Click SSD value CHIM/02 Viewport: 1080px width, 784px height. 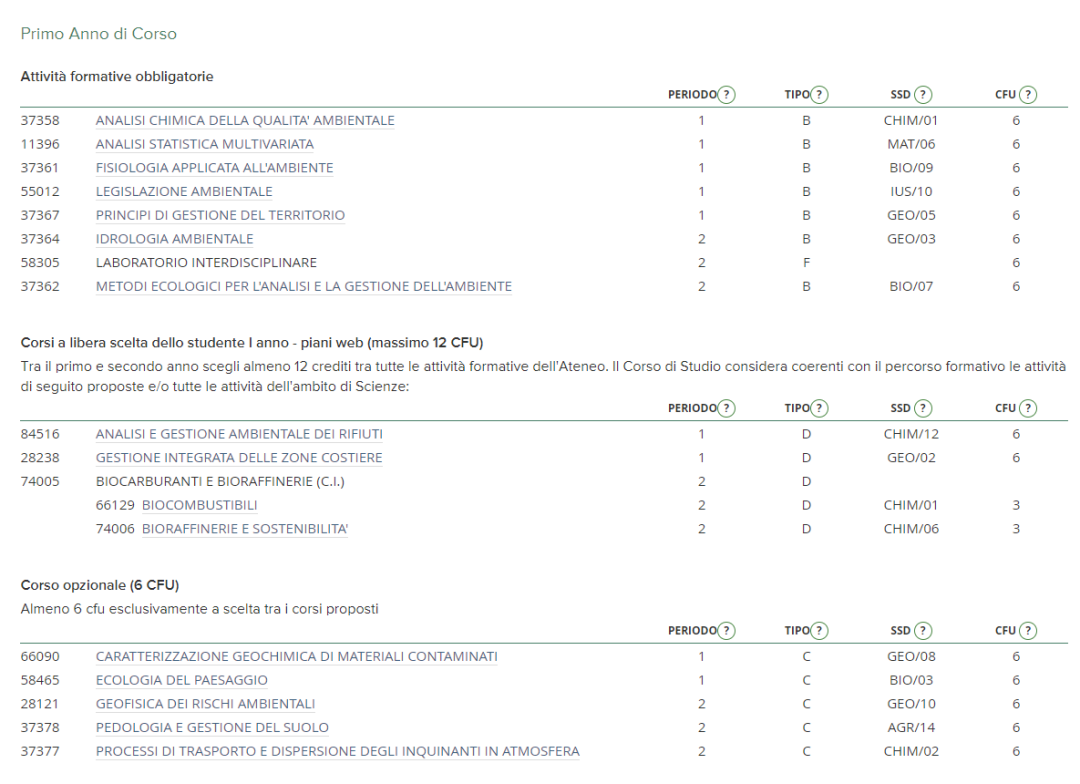(911, 751)
